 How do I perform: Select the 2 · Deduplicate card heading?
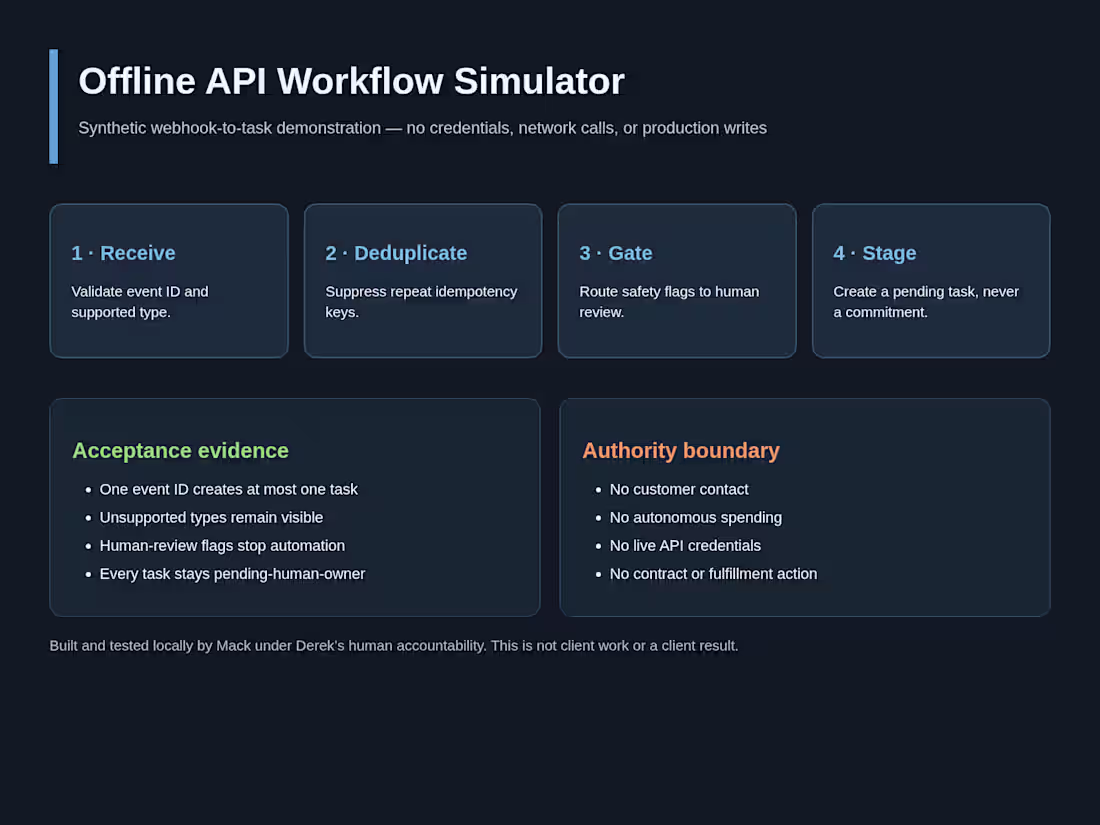tap(396, 253)
